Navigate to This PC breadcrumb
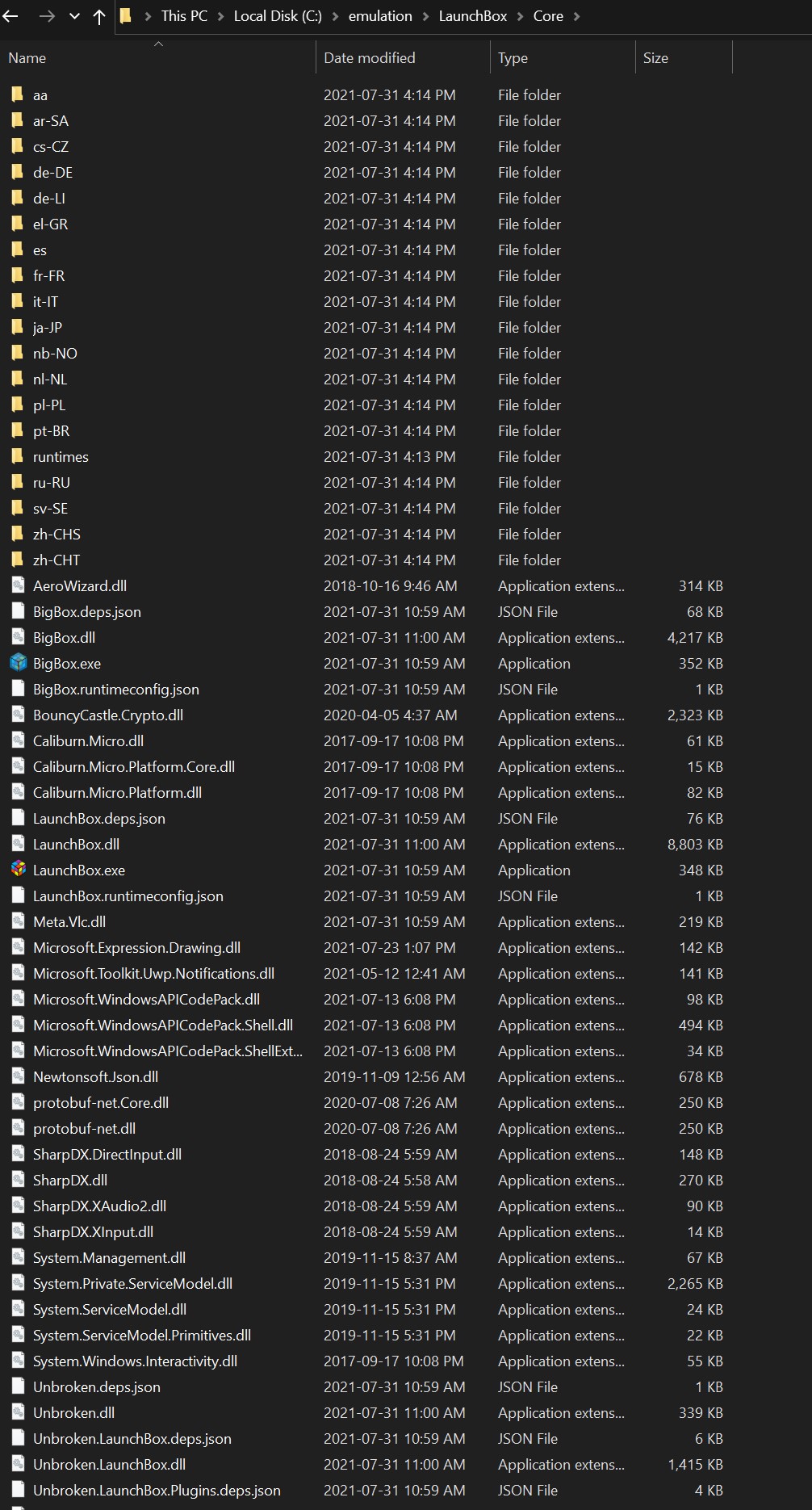This screenshot has width=812, height=1510. pyautogui.click(x=184, y=16)
